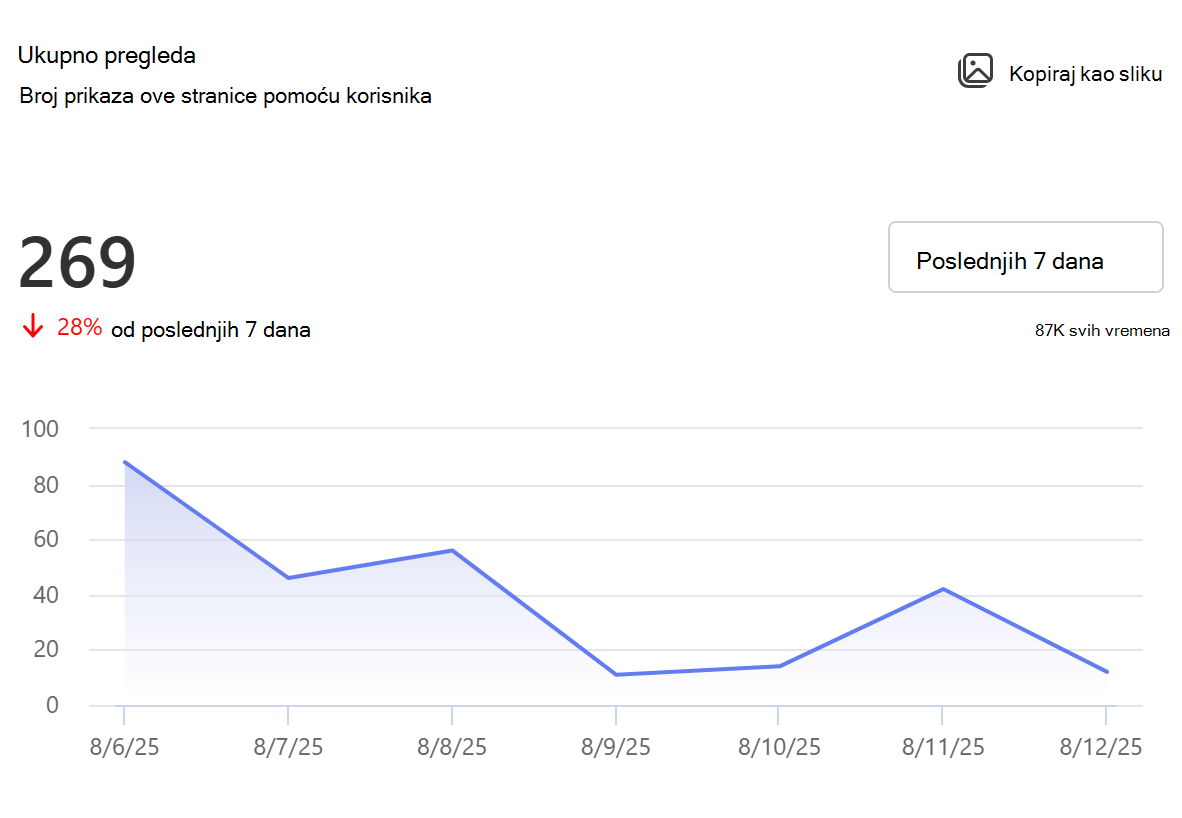Screen dimensions: 1182x818
Task: Select the 8/11/25 peak on line chart
Action: [943, 589]
